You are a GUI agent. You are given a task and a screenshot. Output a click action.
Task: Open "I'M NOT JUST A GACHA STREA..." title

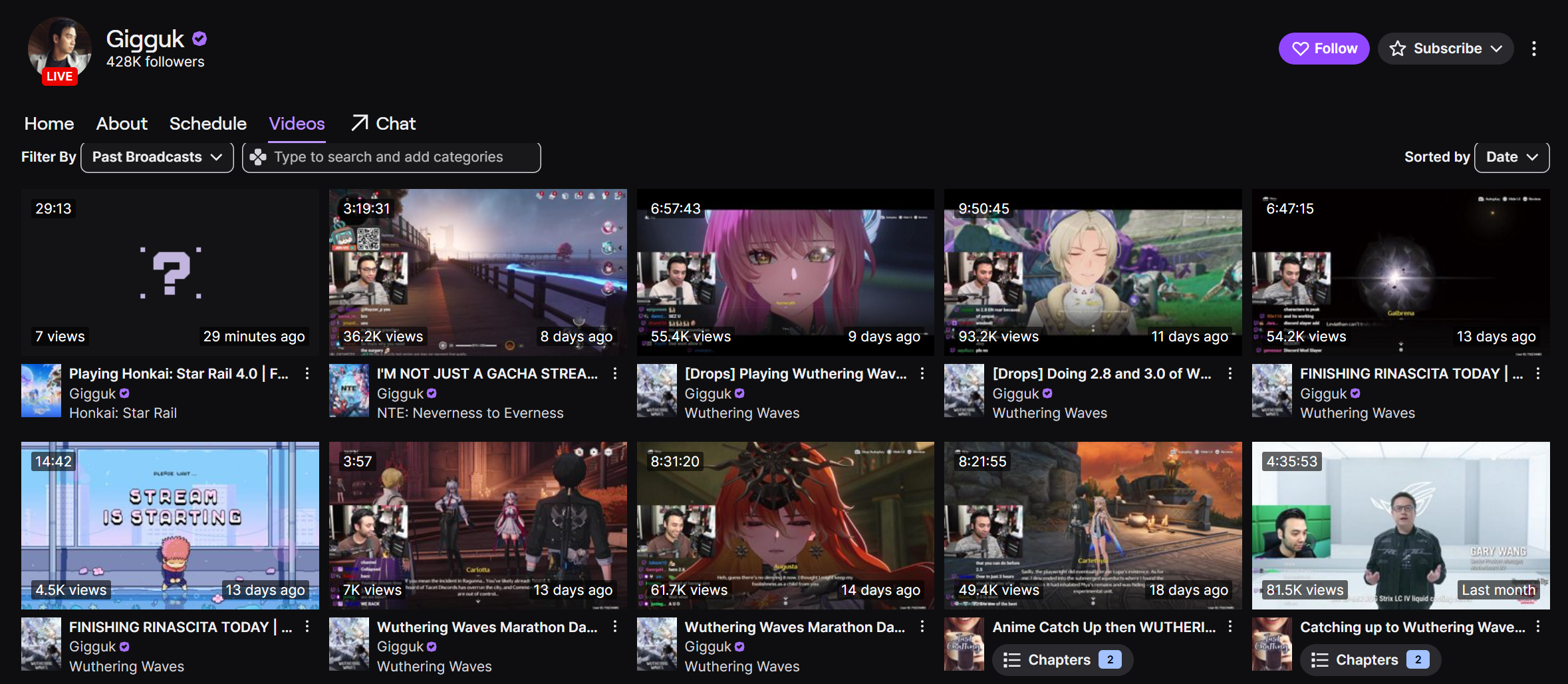(x=487, y=374)
